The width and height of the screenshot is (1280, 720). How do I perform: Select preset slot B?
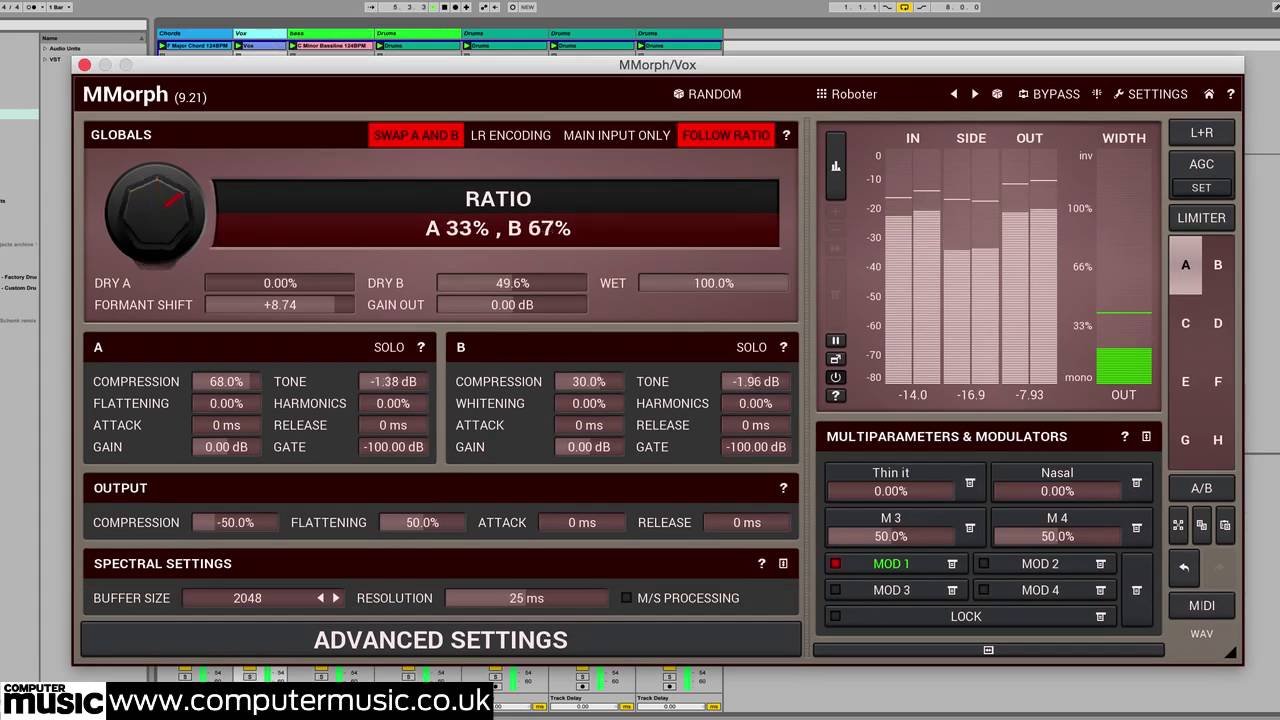pyautogui.click(x=1218, y=265)
